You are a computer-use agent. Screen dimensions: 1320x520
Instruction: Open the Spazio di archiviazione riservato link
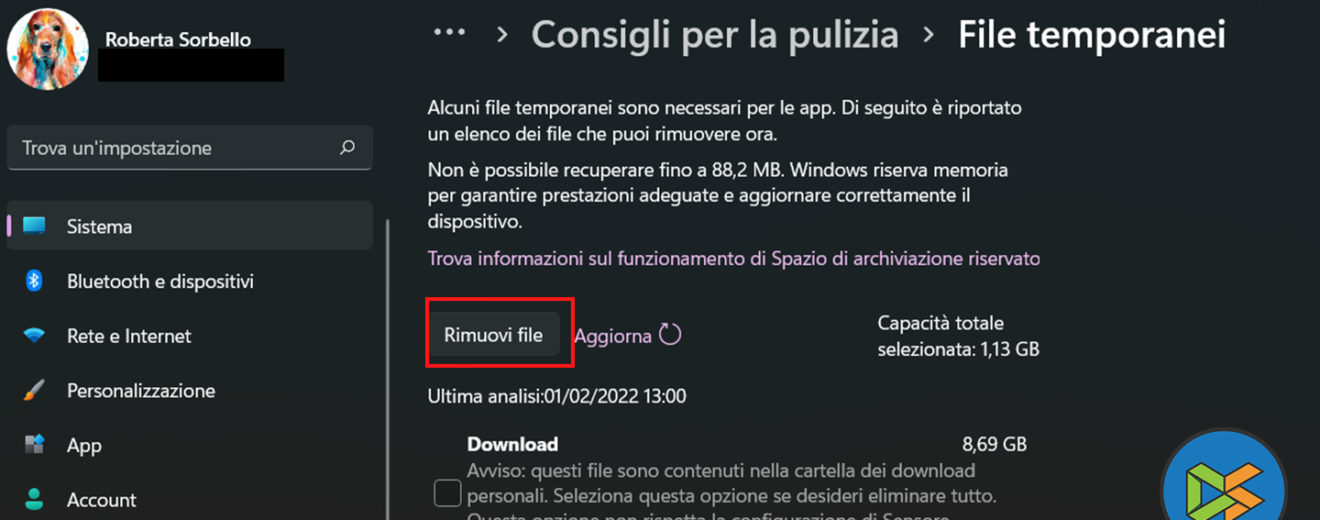tap(733, 258)
